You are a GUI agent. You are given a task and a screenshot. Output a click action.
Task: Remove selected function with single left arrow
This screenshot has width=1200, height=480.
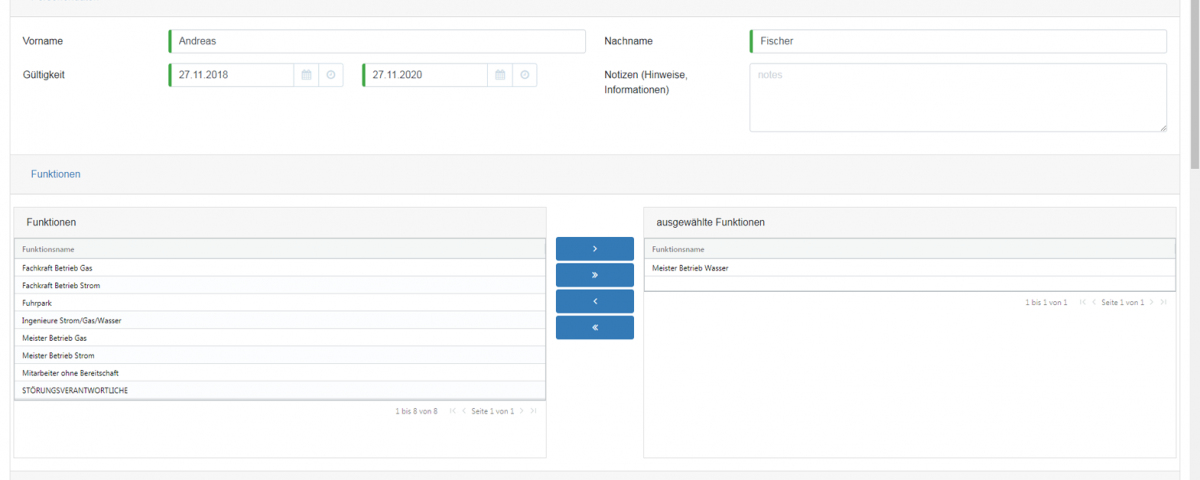coord(595,301)
